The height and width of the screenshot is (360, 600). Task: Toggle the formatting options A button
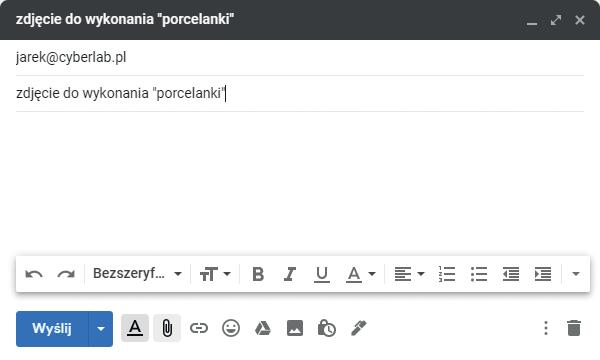(x=135, y=328)
